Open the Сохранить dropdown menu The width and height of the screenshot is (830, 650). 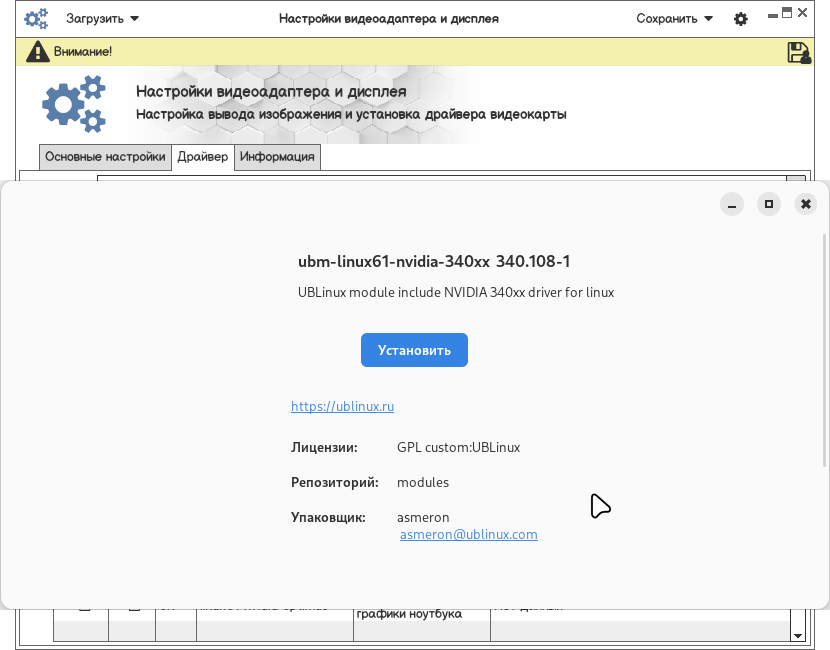pyautogui.click(x=674, y=19)
